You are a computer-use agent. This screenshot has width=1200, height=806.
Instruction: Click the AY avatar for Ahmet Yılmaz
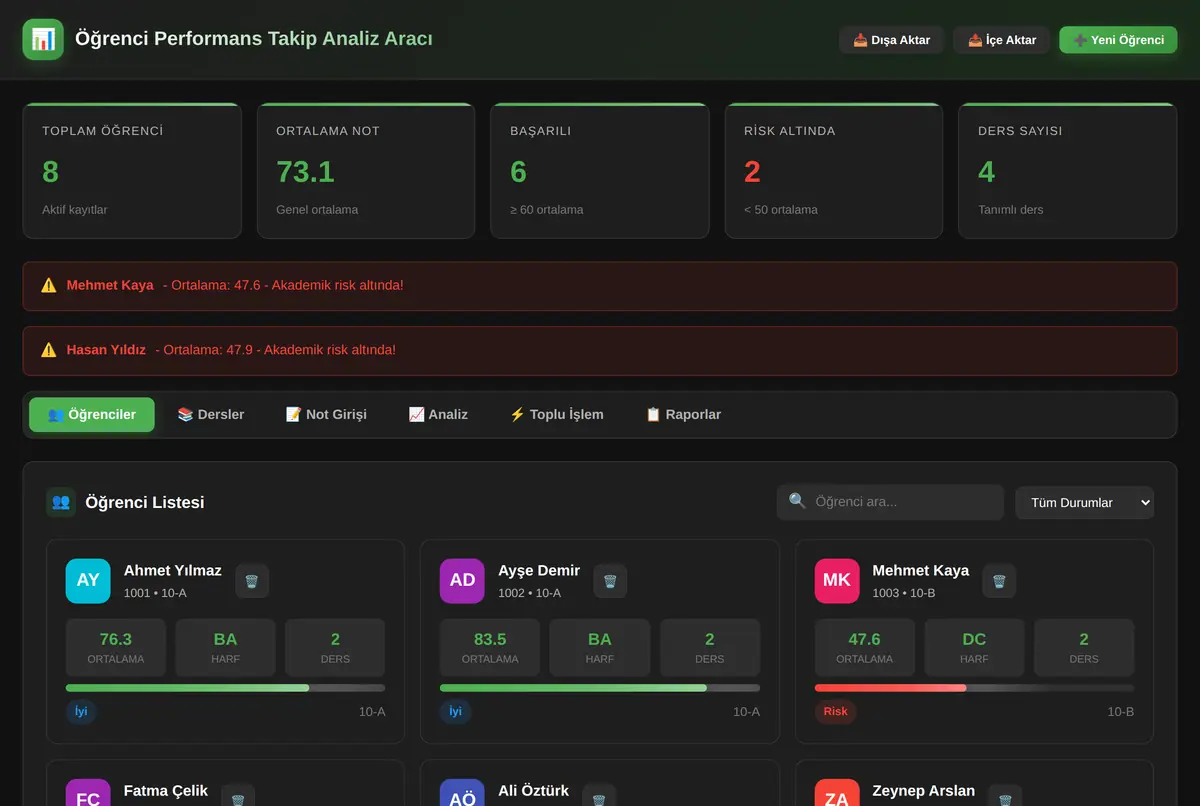(88, 581)
